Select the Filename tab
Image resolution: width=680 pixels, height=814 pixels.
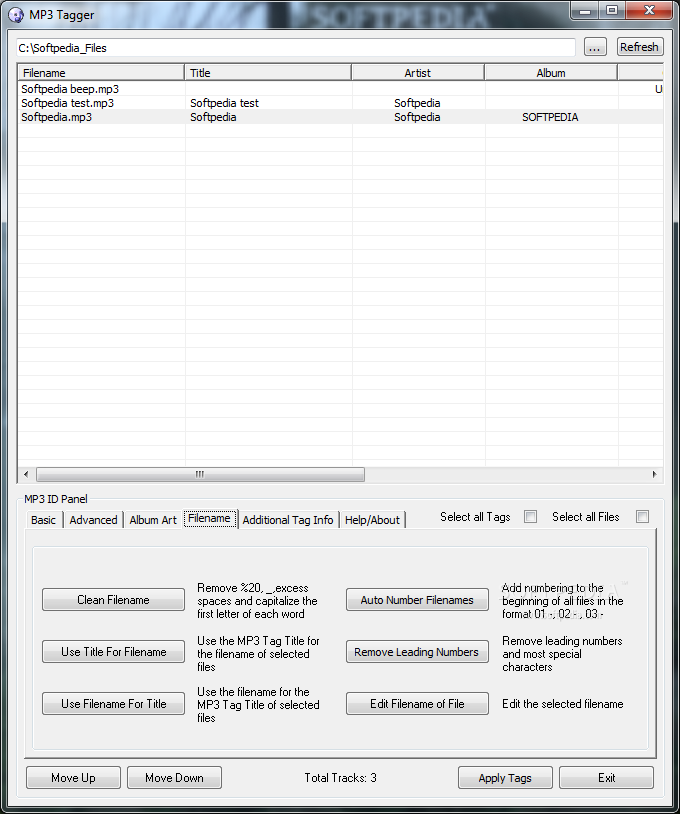click(210, 518)
